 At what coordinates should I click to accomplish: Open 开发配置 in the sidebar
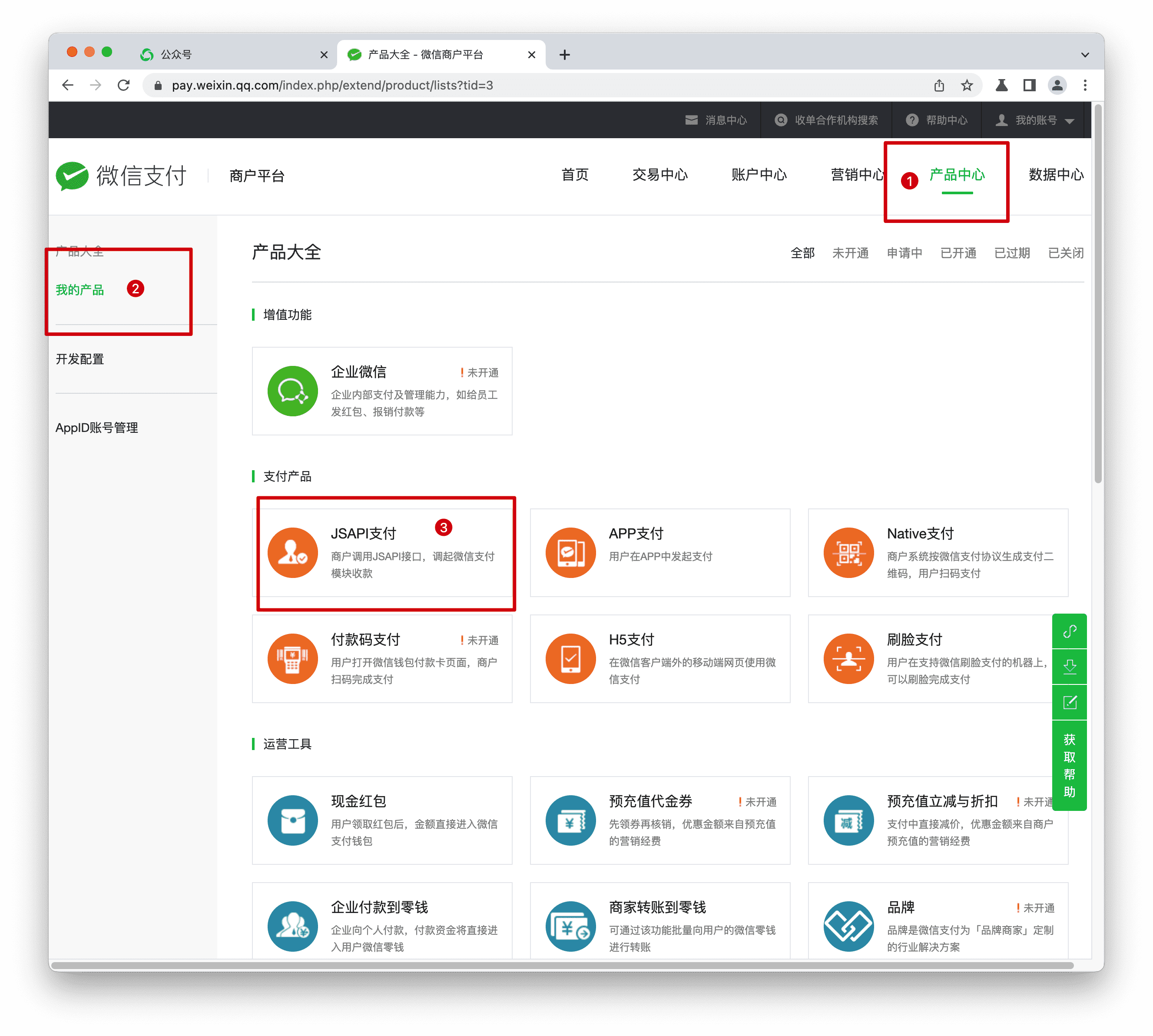[x=80, y=359]
